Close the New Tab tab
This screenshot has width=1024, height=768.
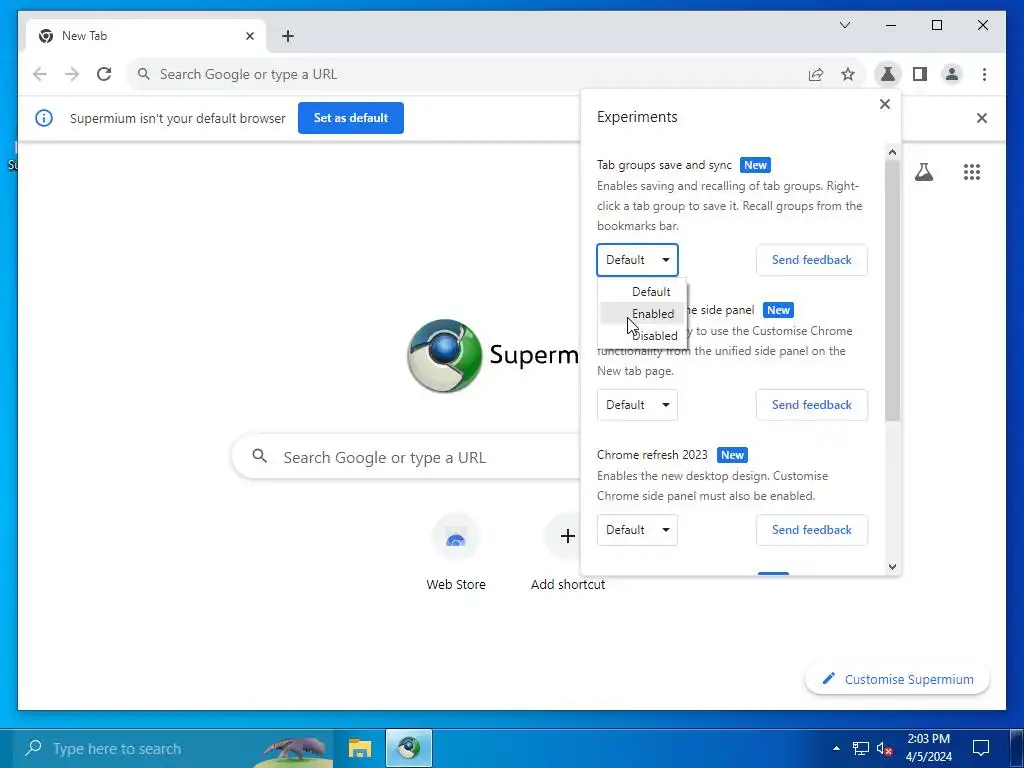(x=249, y=36)
